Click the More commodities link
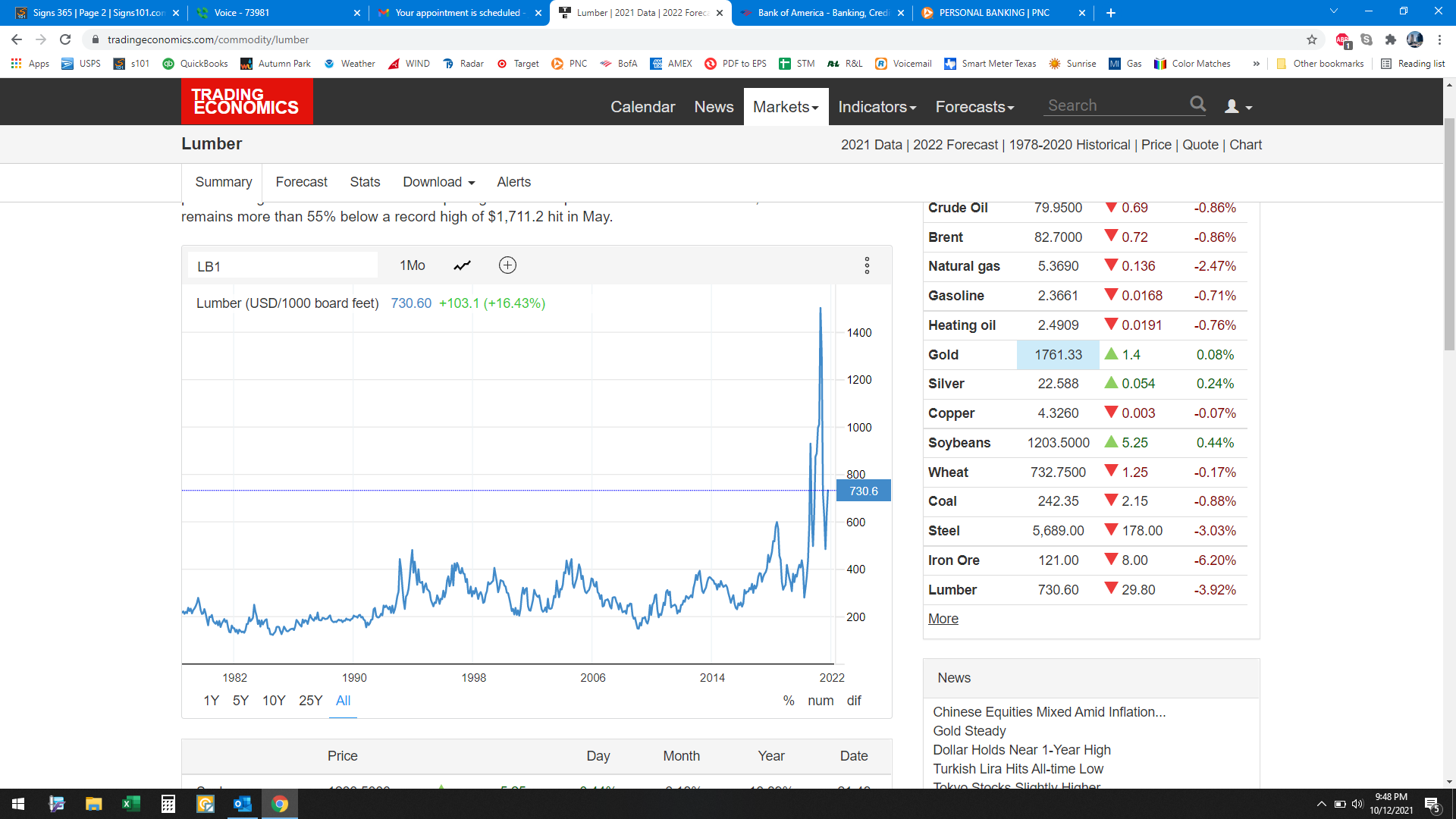 click(x=943, y=619)
